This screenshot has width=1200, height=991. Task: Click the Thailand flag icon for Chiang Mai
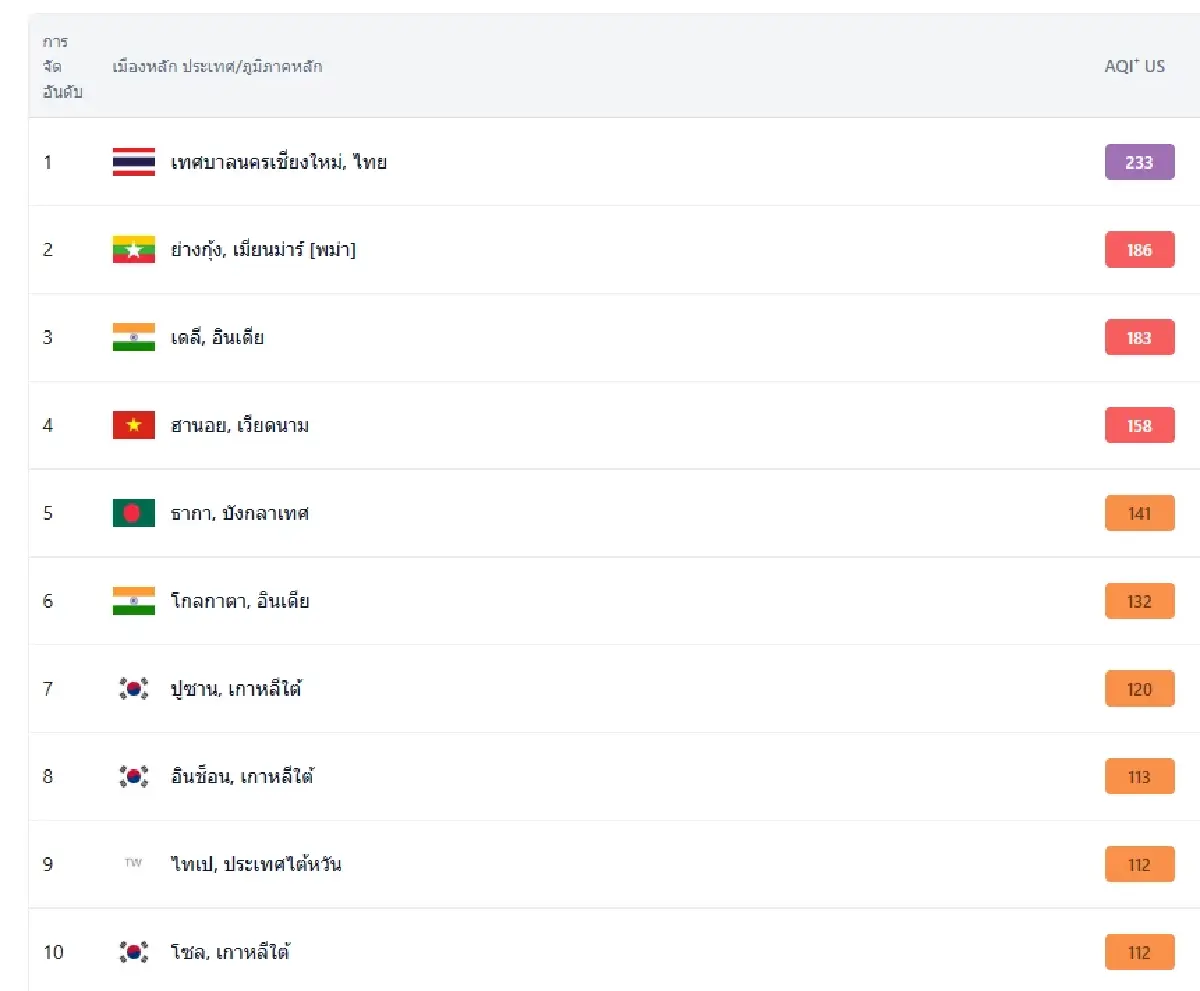coord(133,162)
